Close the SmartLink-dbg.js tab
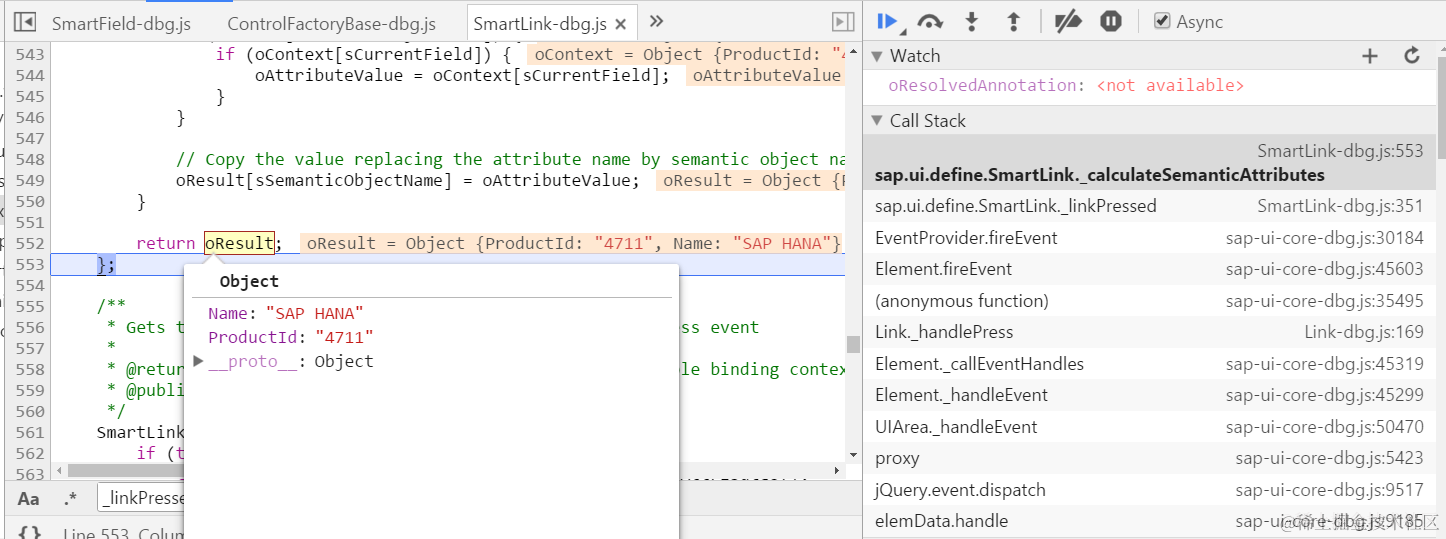This screenshot has height=539, width=1446. click(622, 24)
